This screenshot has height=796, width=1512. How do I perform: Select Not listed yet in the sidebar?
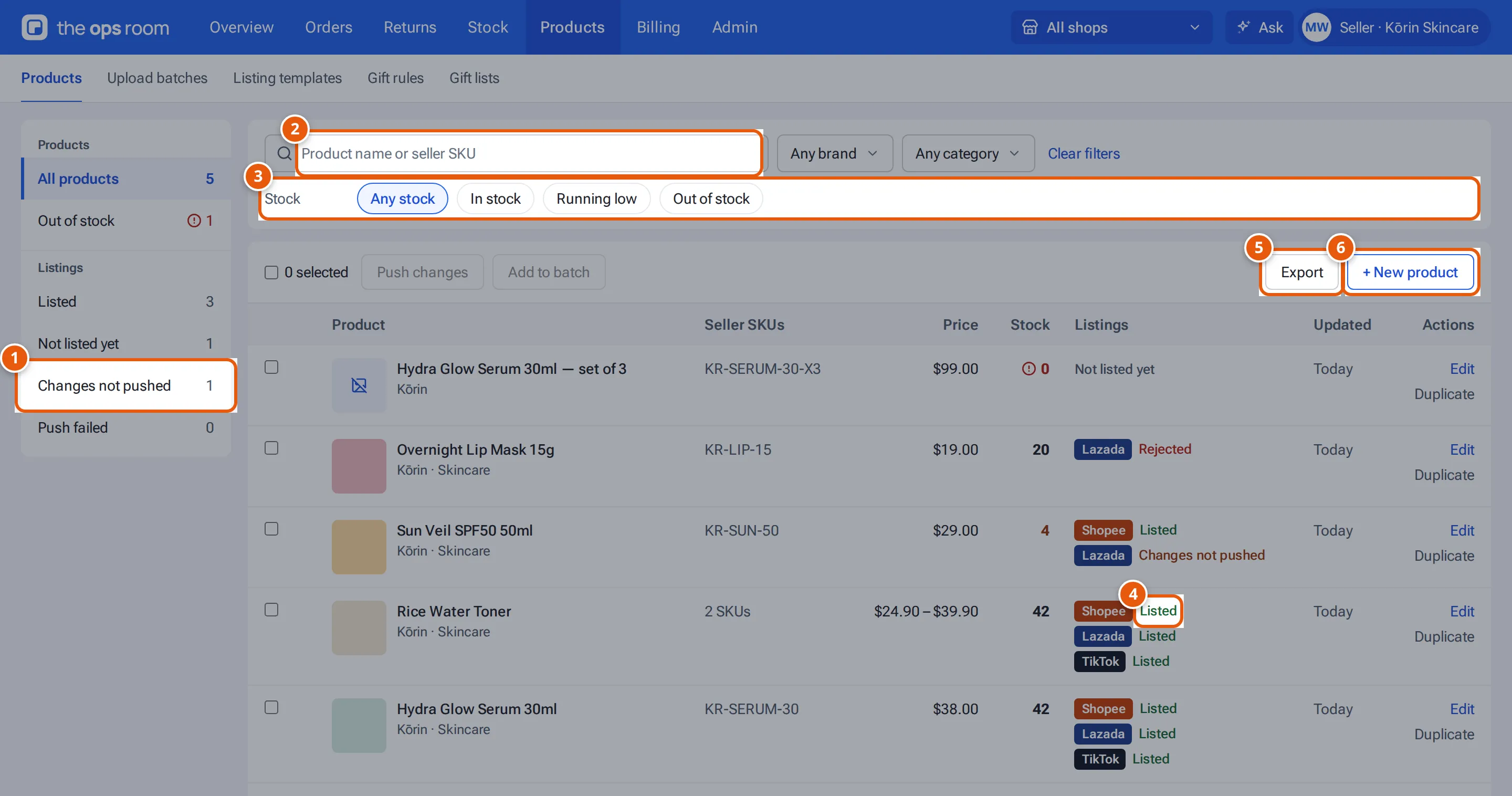pos(125,343)
